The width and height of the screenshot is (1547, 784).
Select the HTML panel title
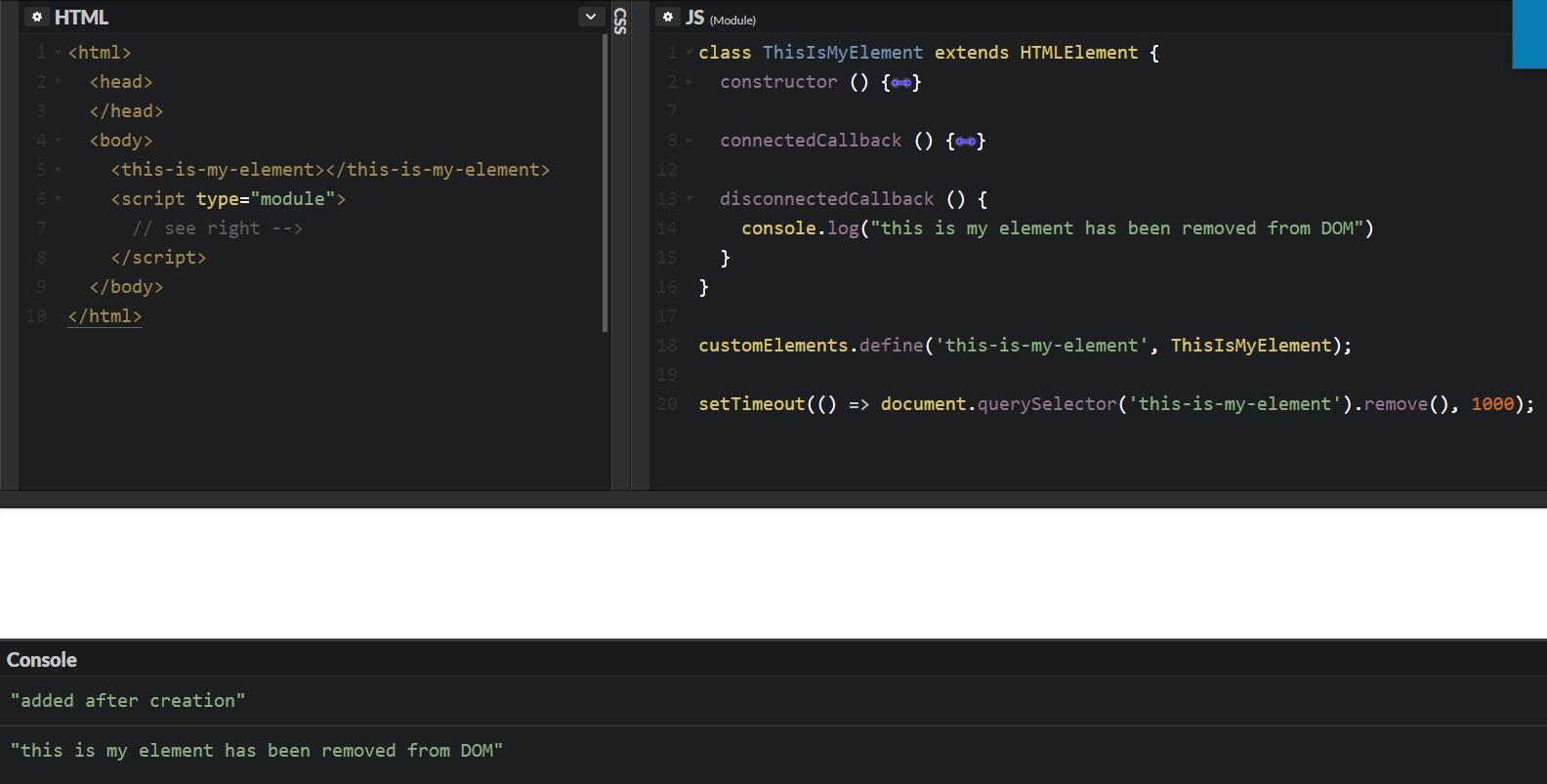pyautogui.click(x=81, y=18)
